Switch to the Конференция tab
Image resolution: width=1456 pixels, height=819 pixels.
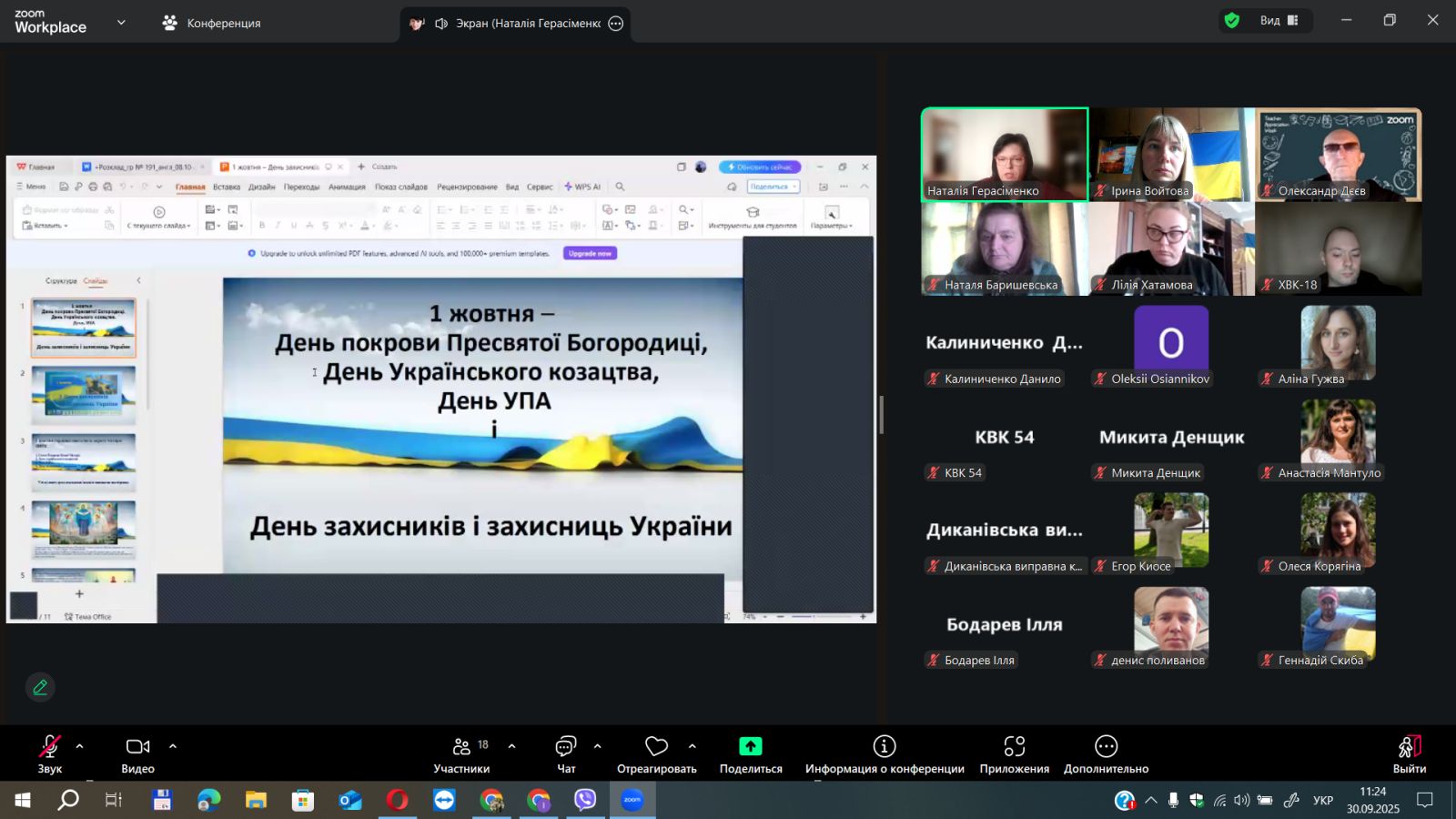pos(211,24)
